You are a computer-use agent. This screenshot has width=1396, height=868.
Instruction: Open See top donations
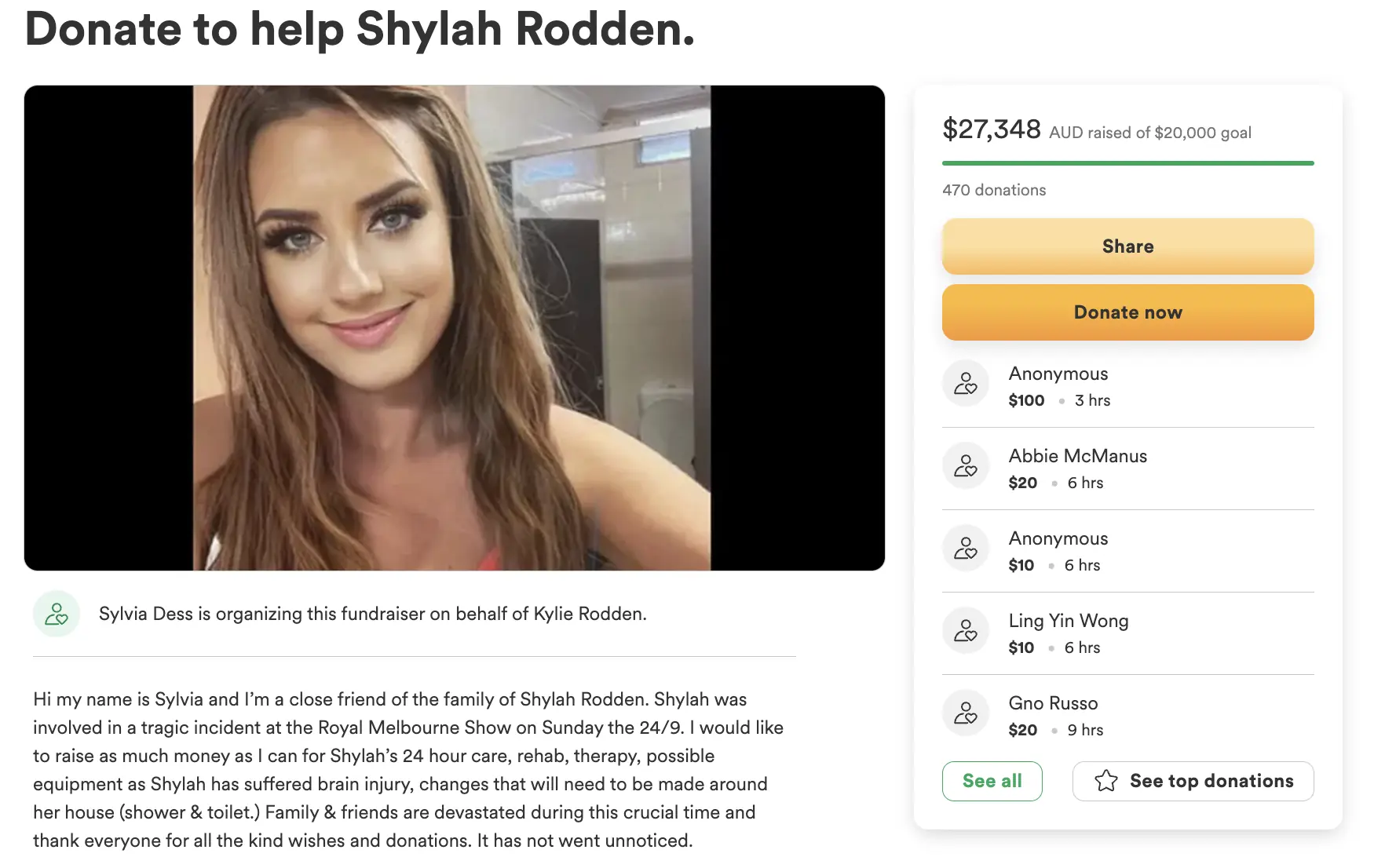(x=1193, y=781)
